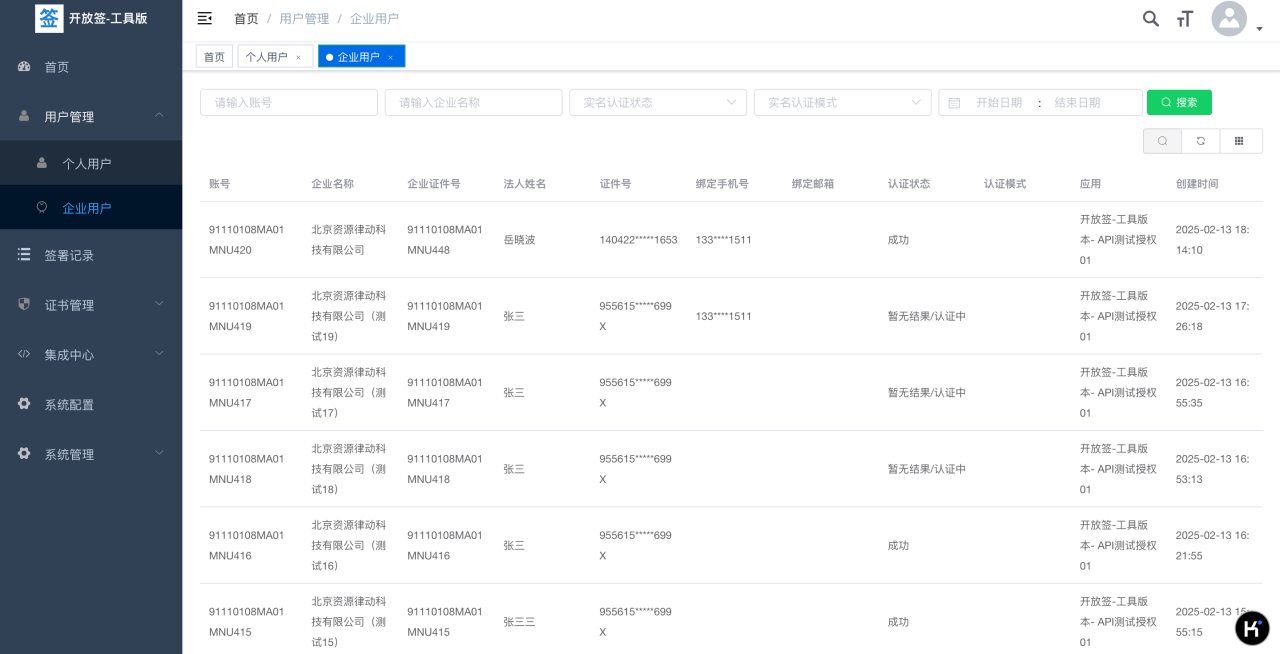
Task: Refresh the table with the refresh icon
Action: tap(1201, 141)
